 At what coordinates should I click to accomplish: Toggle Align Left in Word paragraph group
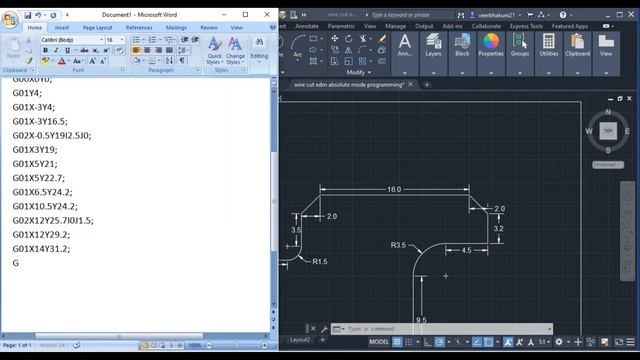tap(136, 51)
